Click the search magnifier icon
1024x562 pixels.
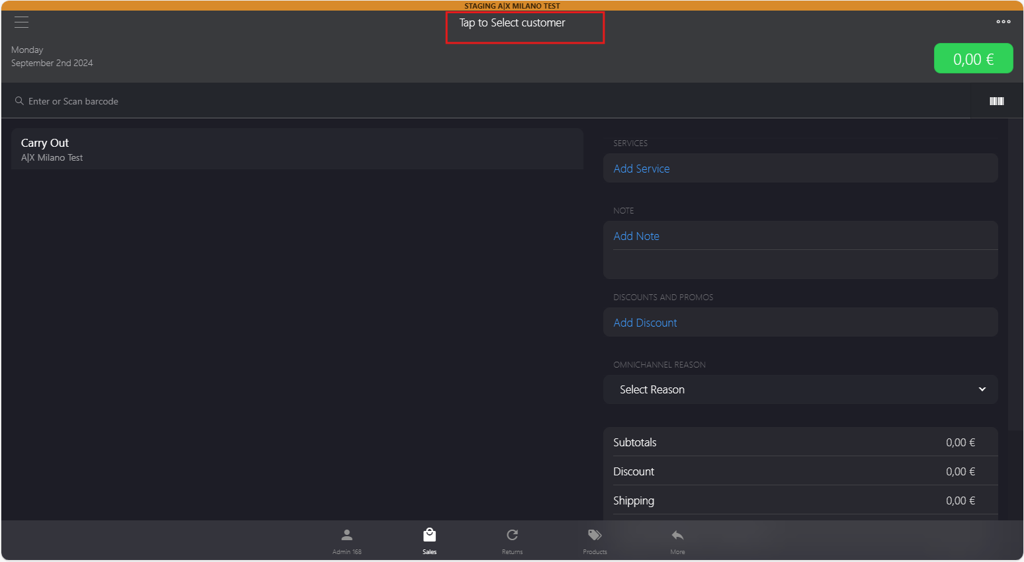click(x=19, y=101)
